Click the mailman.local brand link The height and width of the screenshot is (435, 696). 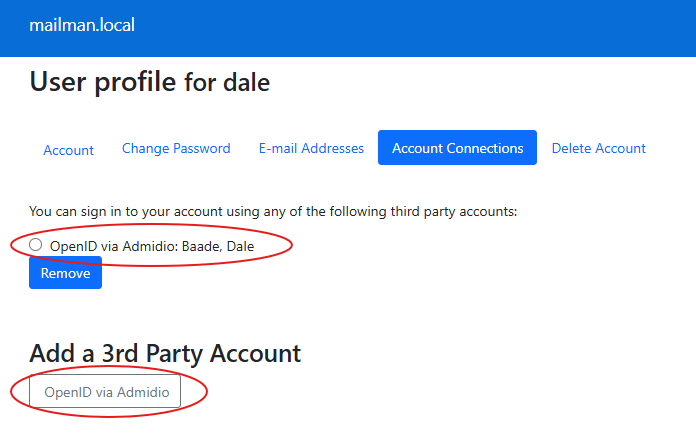click(x=82, y=25)
